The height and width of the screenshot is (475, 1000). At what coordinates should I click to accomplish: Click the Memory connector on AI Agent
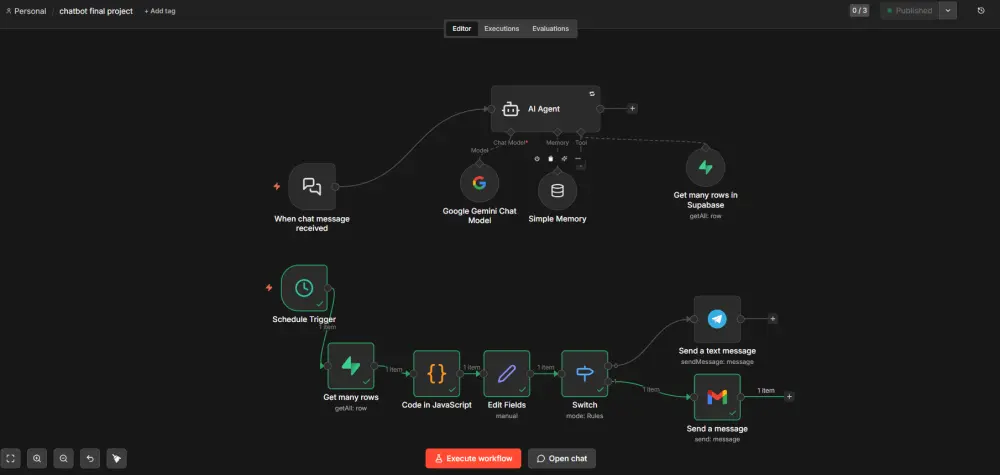click(x=557, y=132)
